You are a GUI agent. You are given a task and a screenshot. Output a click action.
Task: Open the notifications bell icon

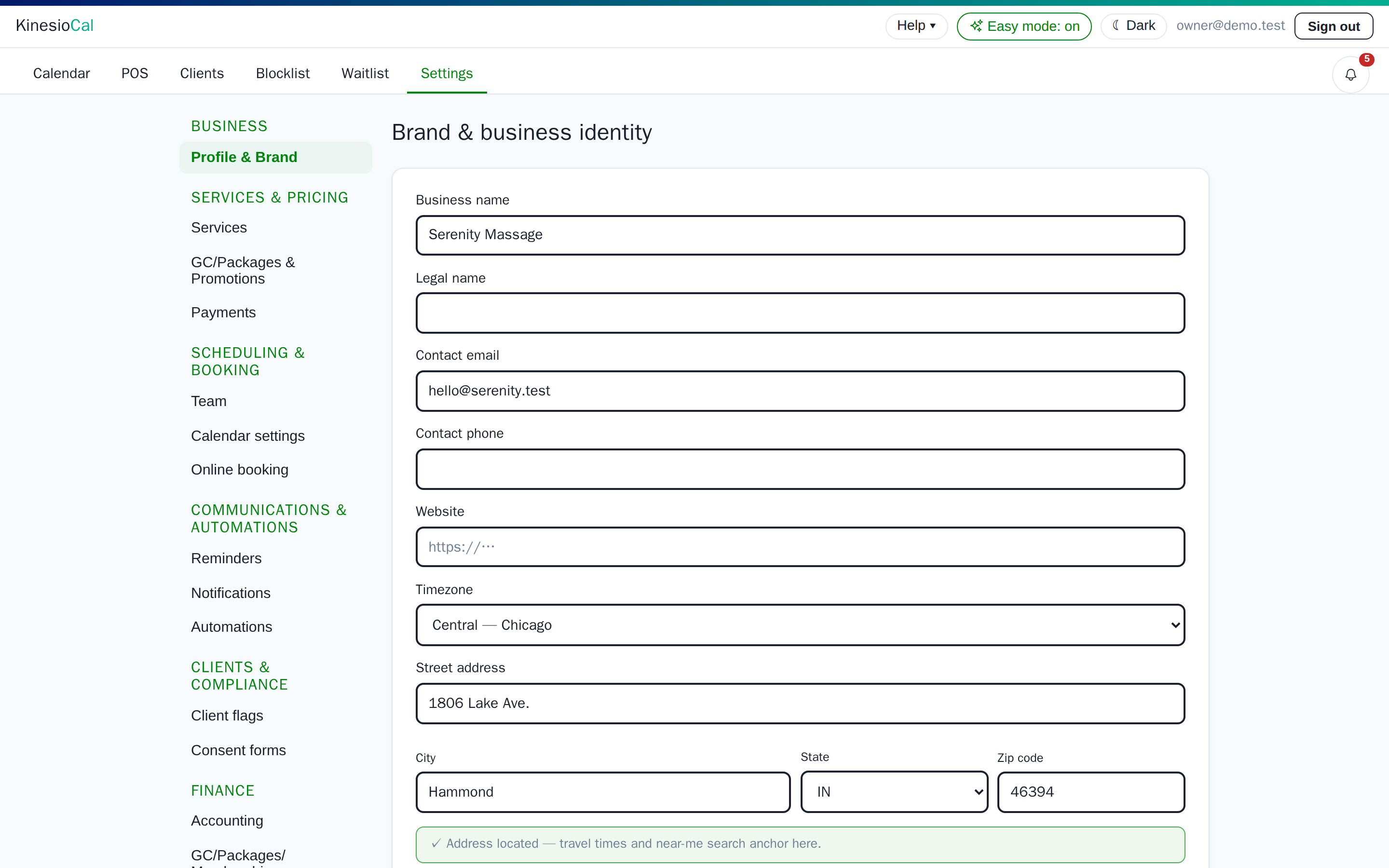click(x=1350, y=75)
